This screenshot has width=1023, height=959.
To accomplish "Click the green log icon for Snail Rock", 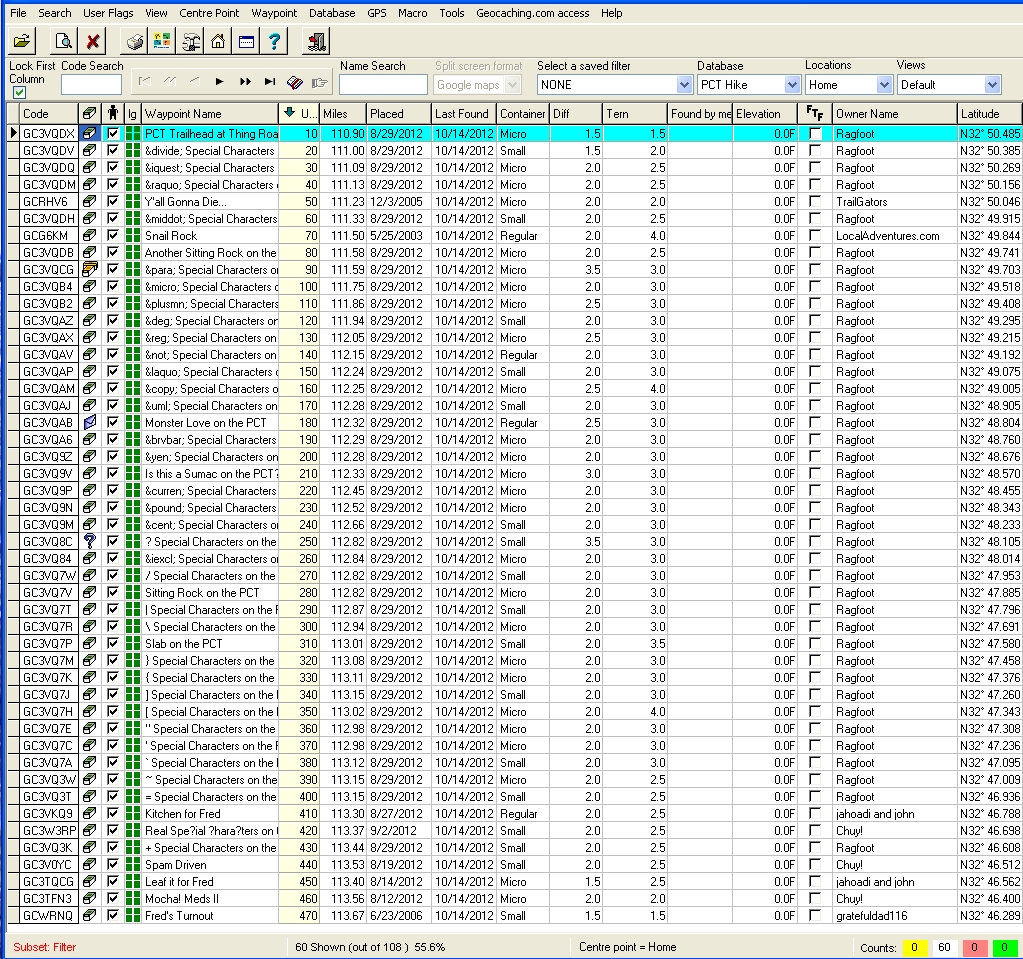I will (133, 236).
